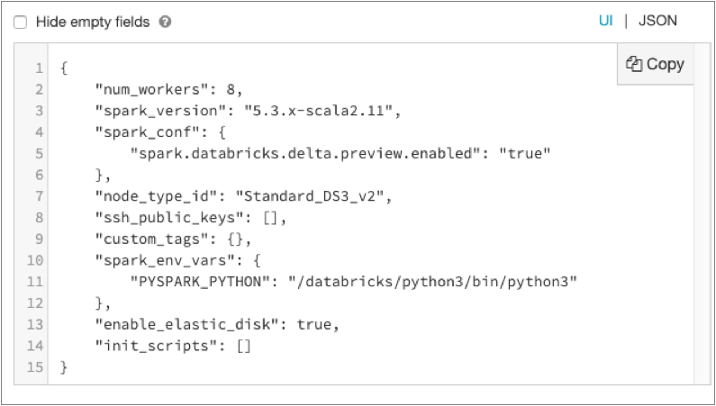
Task: Copy the JSON configuration
Action: click(x=655, y=64)
